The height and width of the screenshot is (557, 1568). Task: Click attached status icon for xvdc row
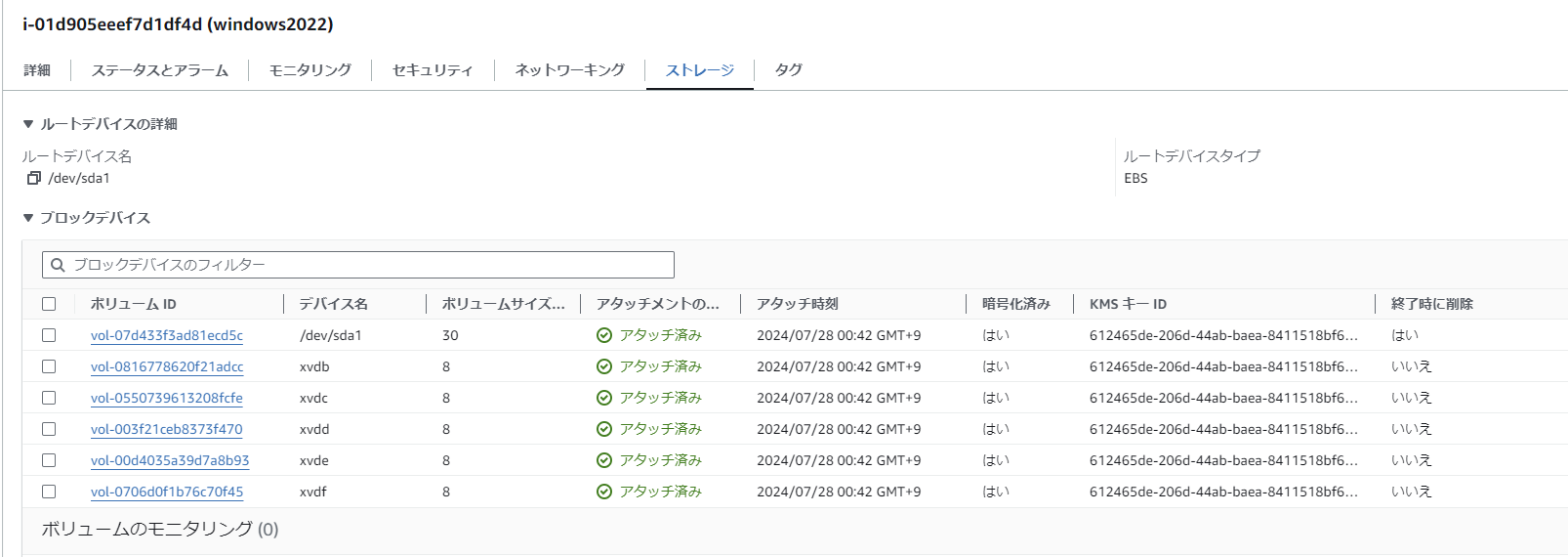(604, 398)
